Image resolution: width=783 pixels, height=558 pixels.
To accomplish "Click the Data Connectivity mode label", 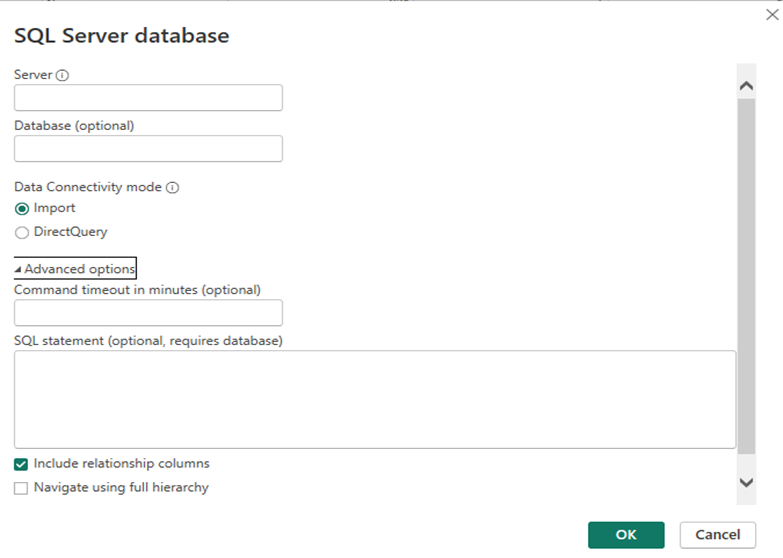I will (x=88, y=187).
